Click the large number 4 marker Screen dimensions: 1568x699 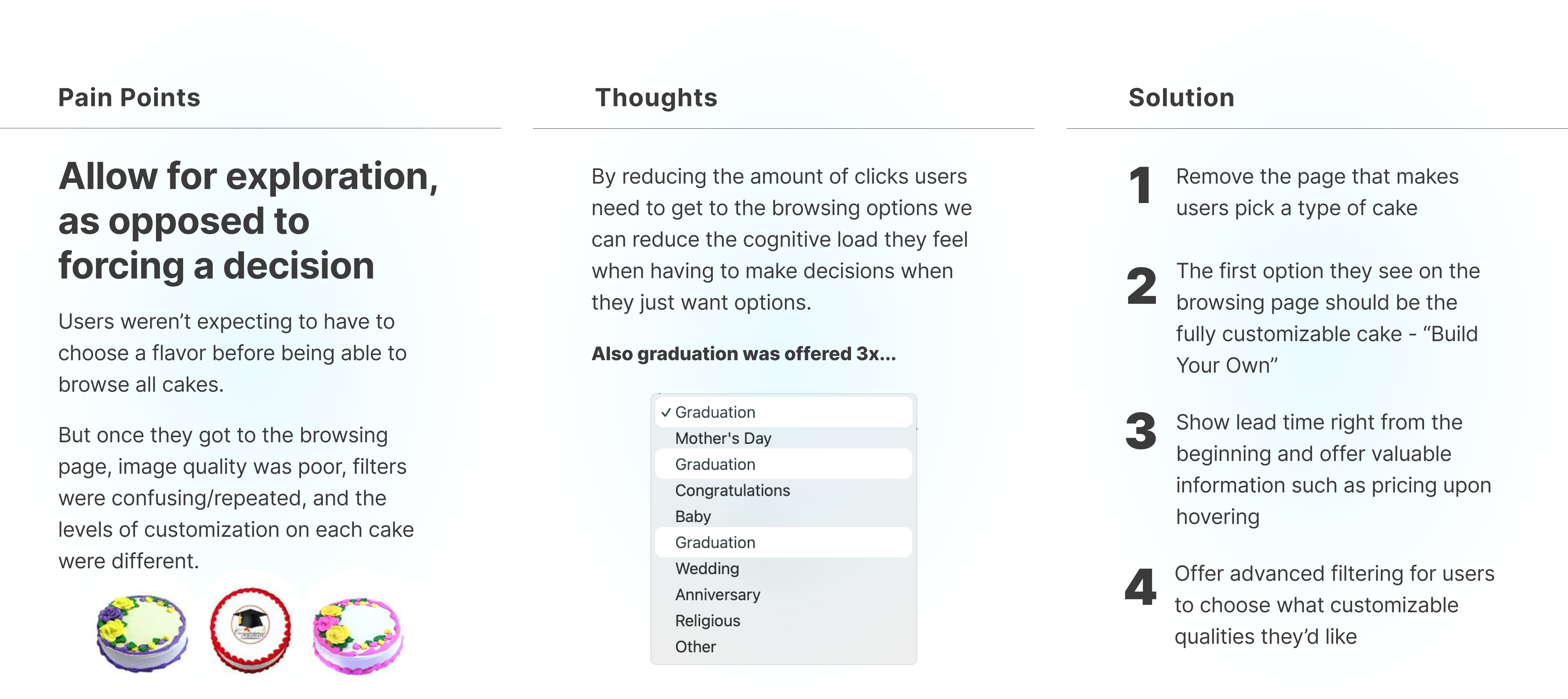pyautogui.click(x=1141, y=587)
